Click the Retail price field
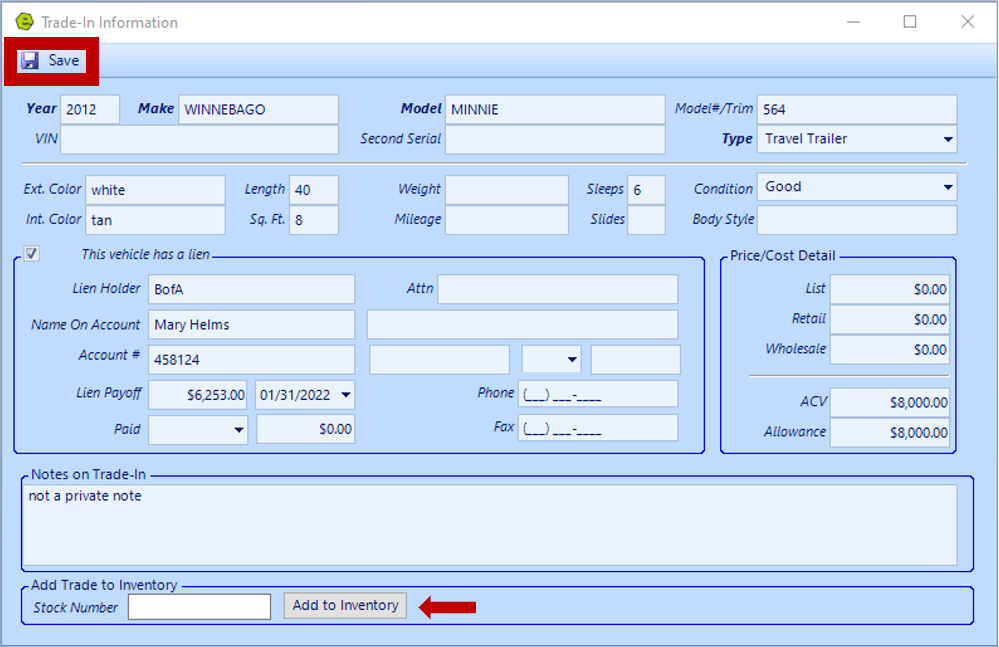The image size is (999, 647). point(889,319)
